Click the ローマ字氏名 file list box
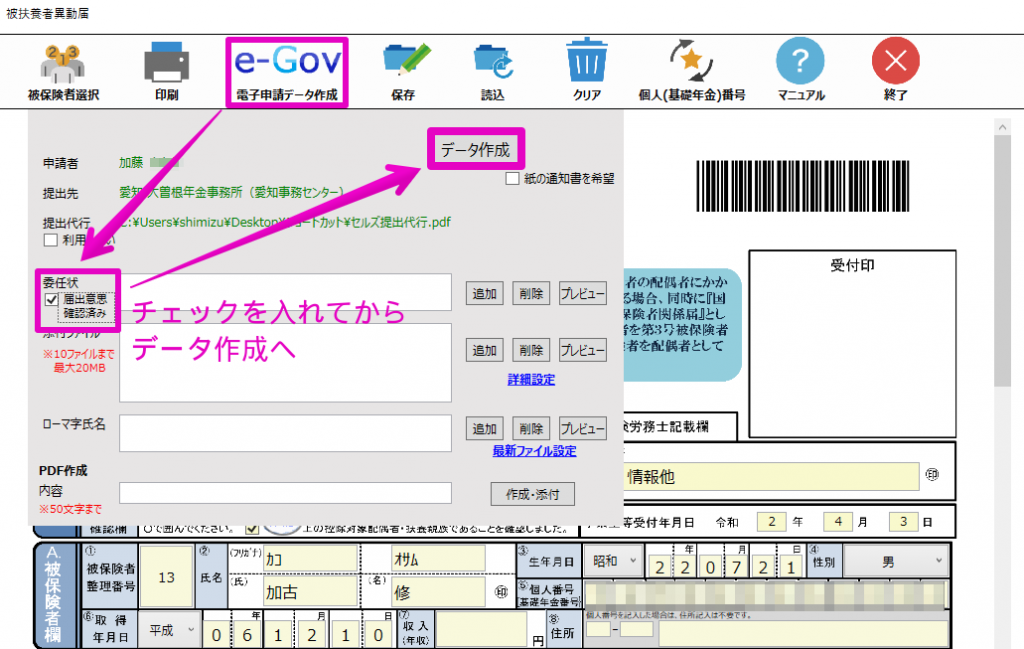This screenshot has width=1024, height=649. [285, 433]
